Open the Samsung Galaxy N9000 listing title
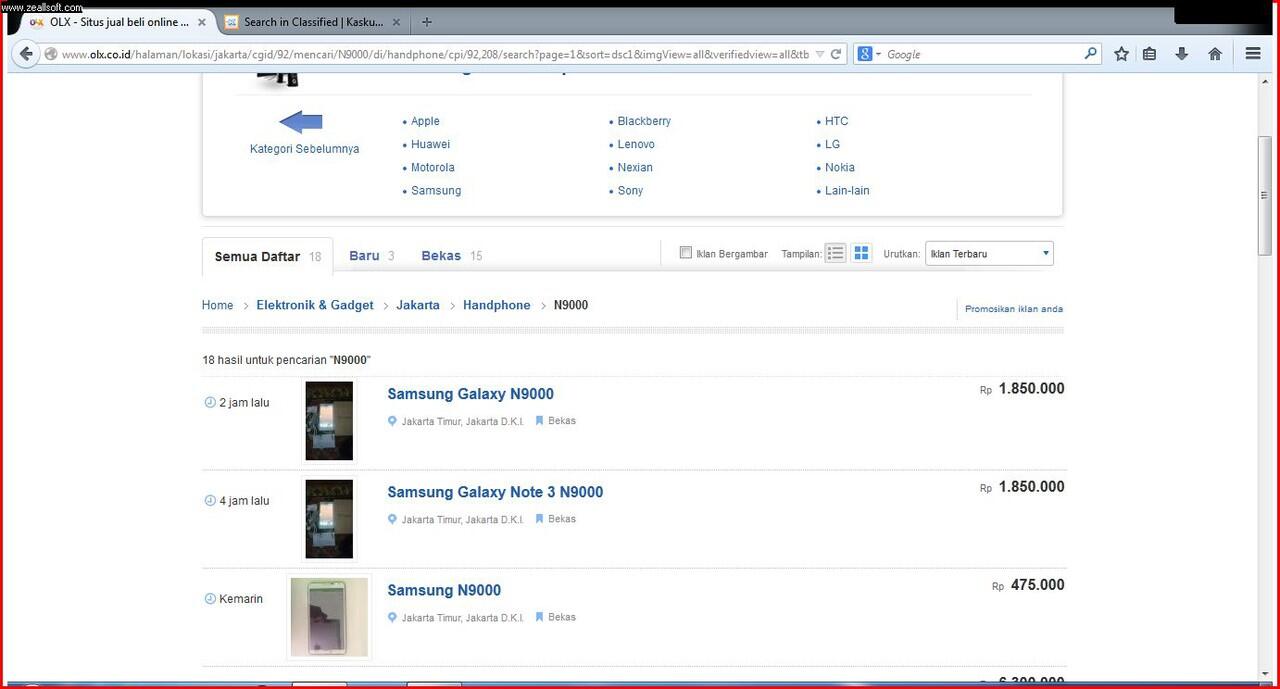 [470, 394]
